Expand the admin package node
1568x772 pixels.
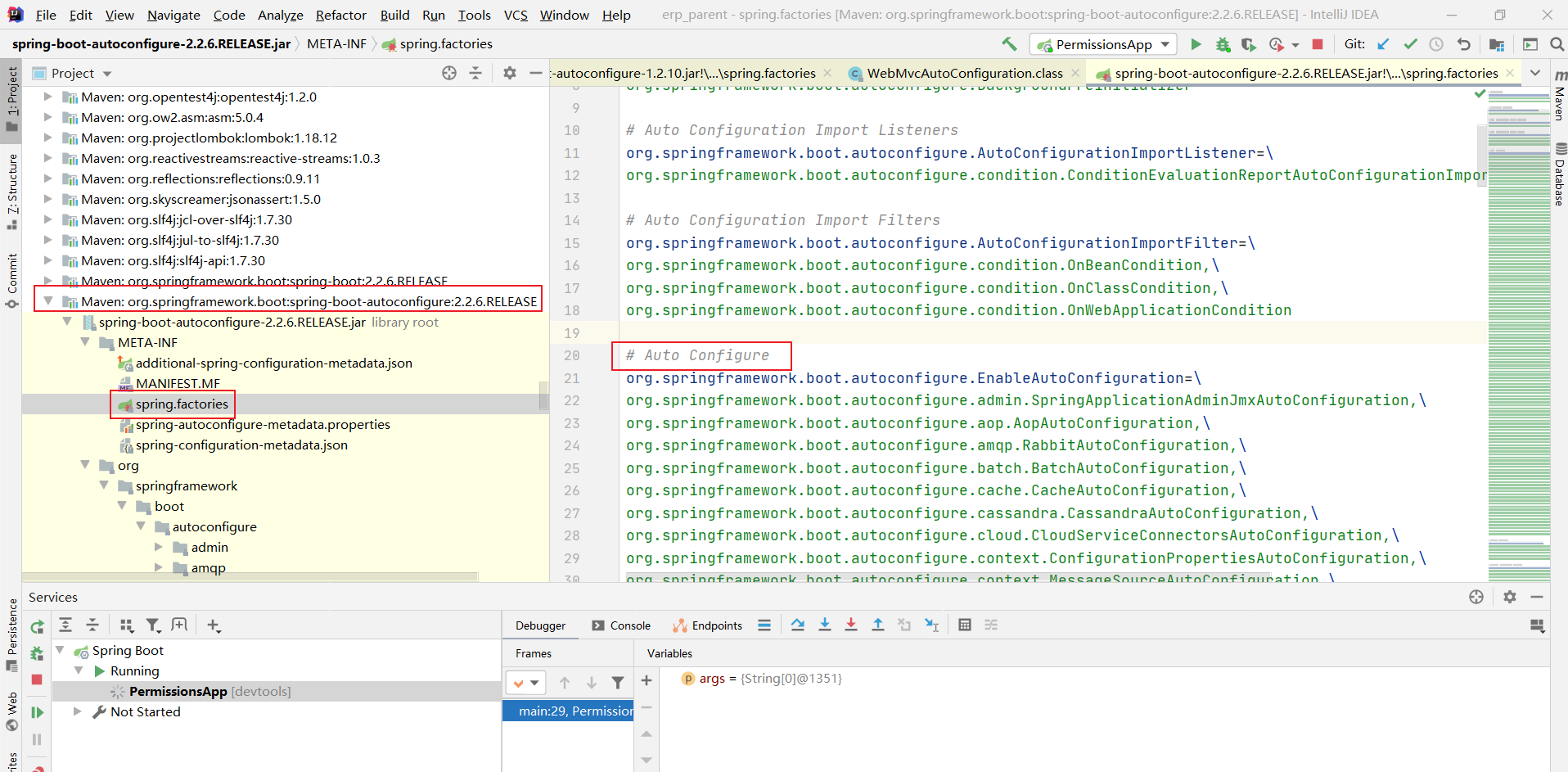click(159, 547)
